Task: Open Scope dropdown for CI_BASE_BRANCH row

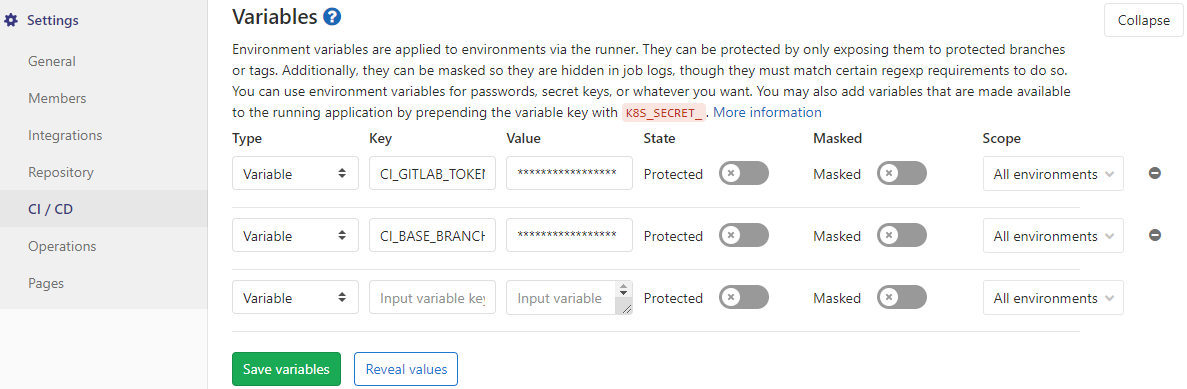Action: [1053, 235]
